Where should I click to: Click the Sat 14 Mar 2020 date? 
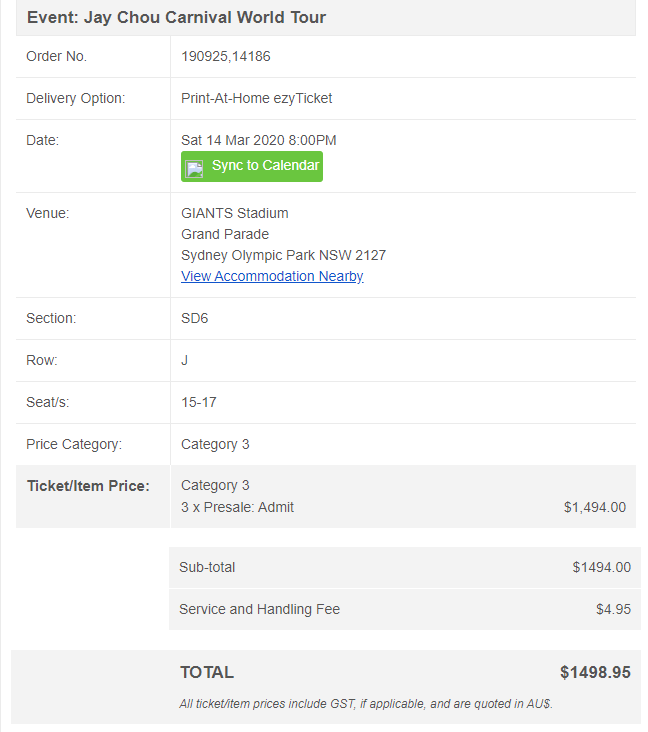258,140
